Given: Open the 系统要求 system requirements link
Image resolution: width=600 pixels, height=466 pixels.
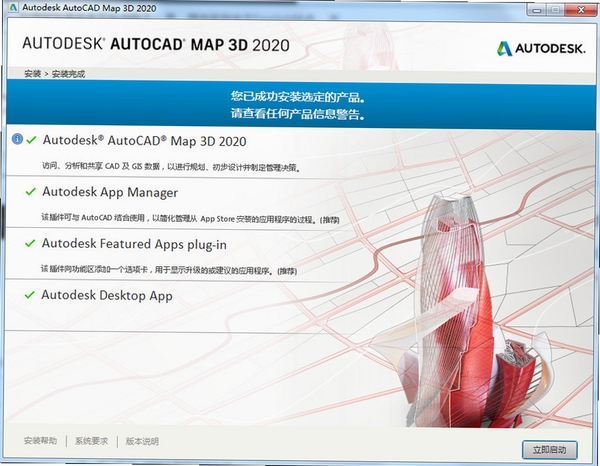Looking at the screenshot, I should point(91,441).
